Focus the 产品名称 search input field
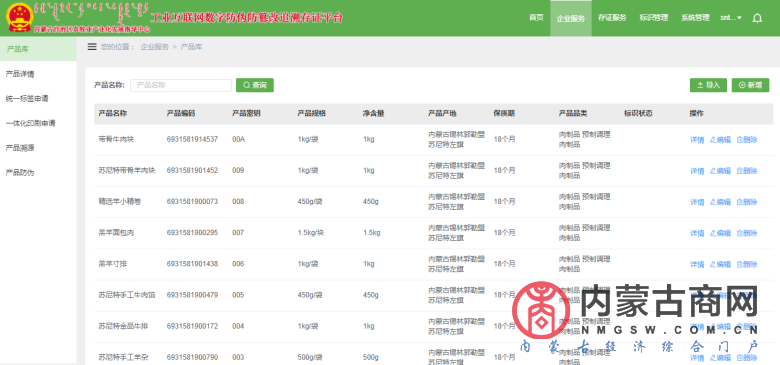The image size is (780, 365). click(x=181, y=86)
